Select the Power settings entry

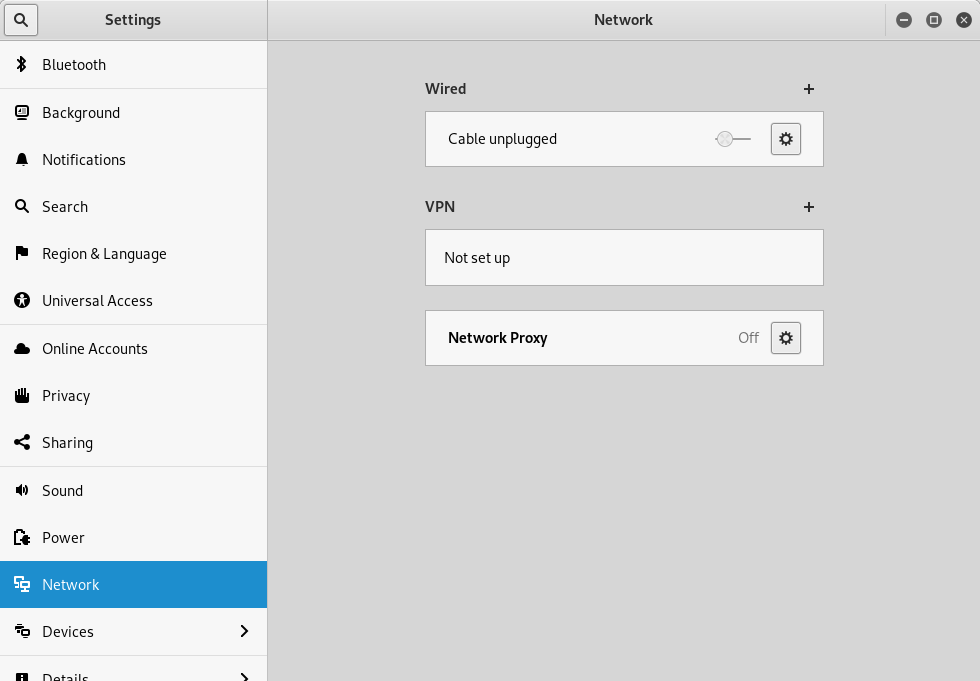[x=63, y=538]
